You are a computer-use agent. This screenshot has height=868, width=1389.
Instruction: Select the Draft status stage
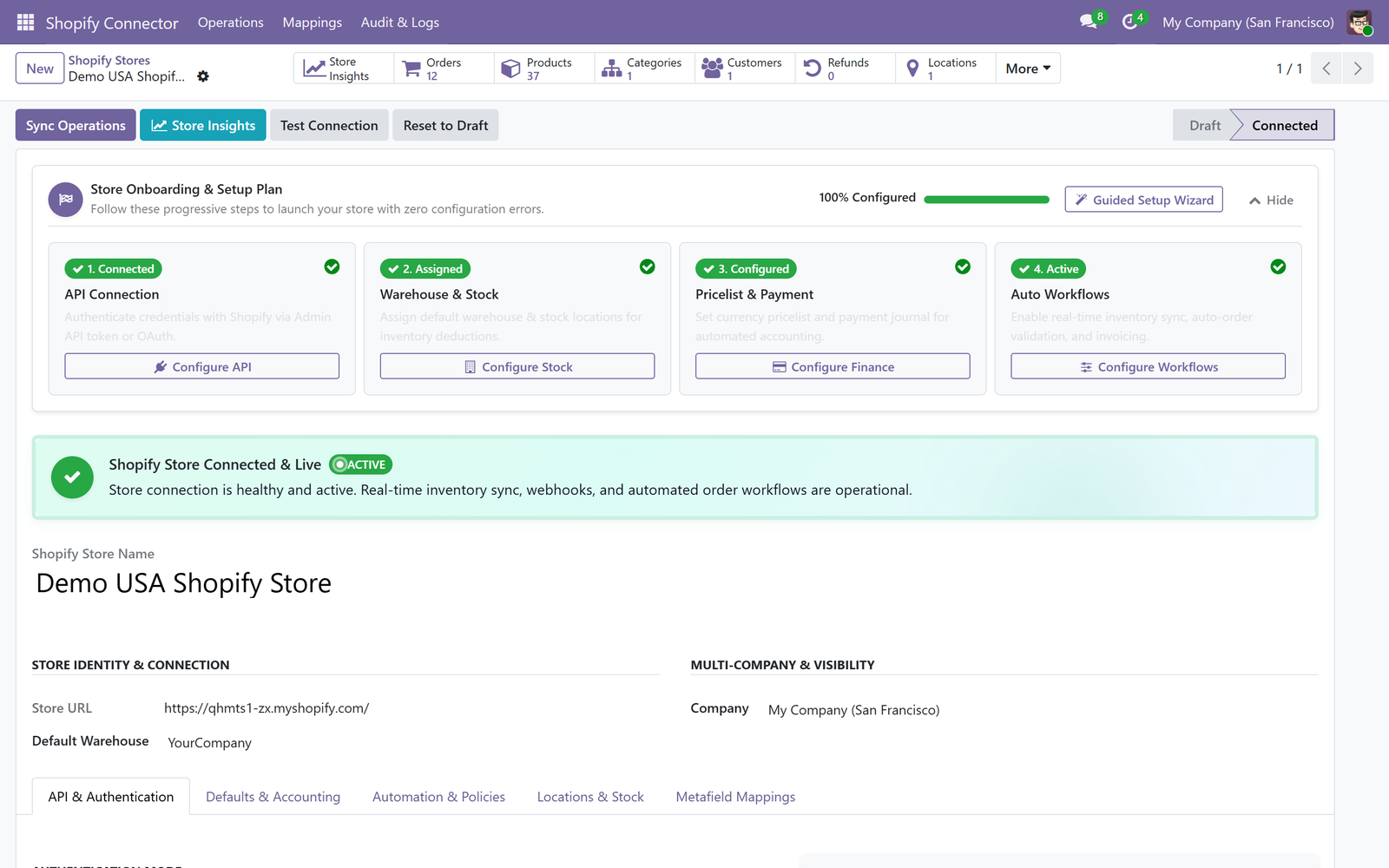(x=1205, y=125)
